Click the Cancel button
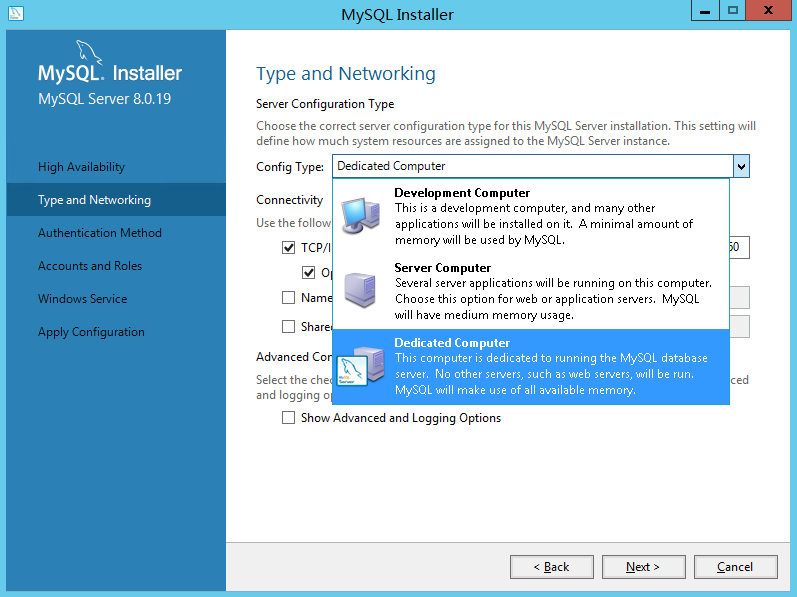The width and height of the screenshot is (797, 597). point(735,567)
